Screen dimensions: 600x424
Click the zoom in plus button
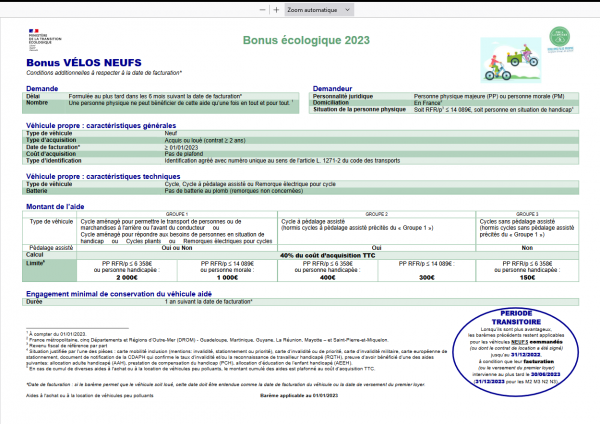[276, 10]
